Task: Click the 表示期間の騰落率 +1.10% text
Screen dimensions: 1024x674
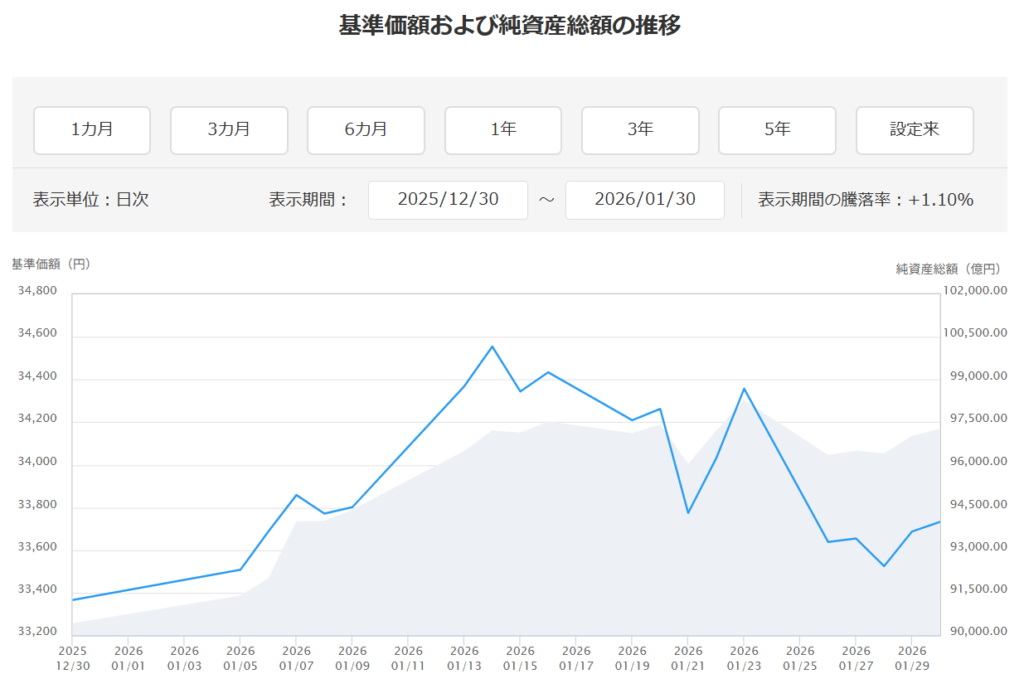Action: [x=865, y=200]
